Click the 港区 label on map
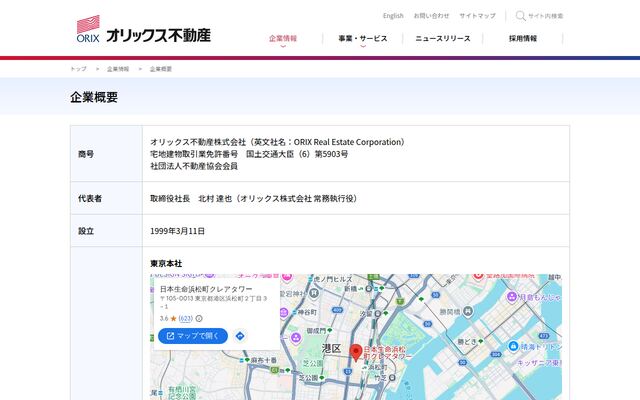The height and width of the screenshot is (400, 640). pos(331,348)
